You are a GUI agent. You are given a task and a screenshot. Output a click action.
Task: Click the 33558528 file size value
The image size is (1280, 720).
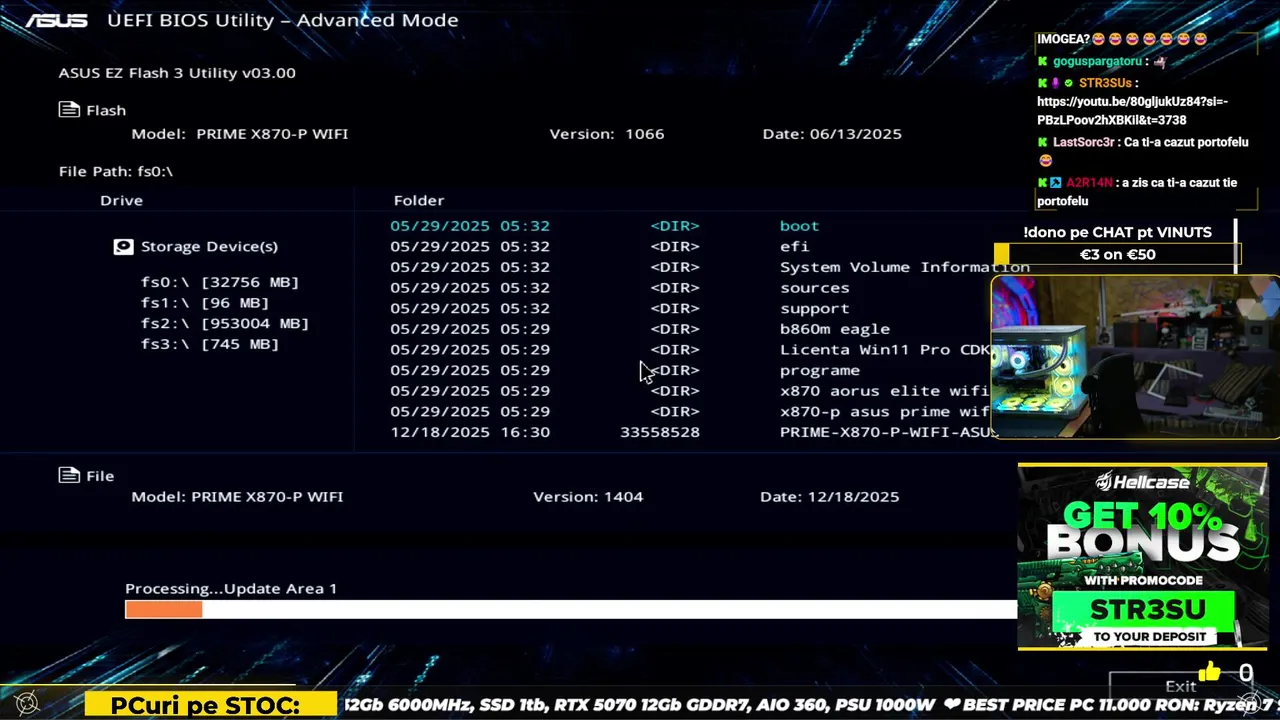660,432
